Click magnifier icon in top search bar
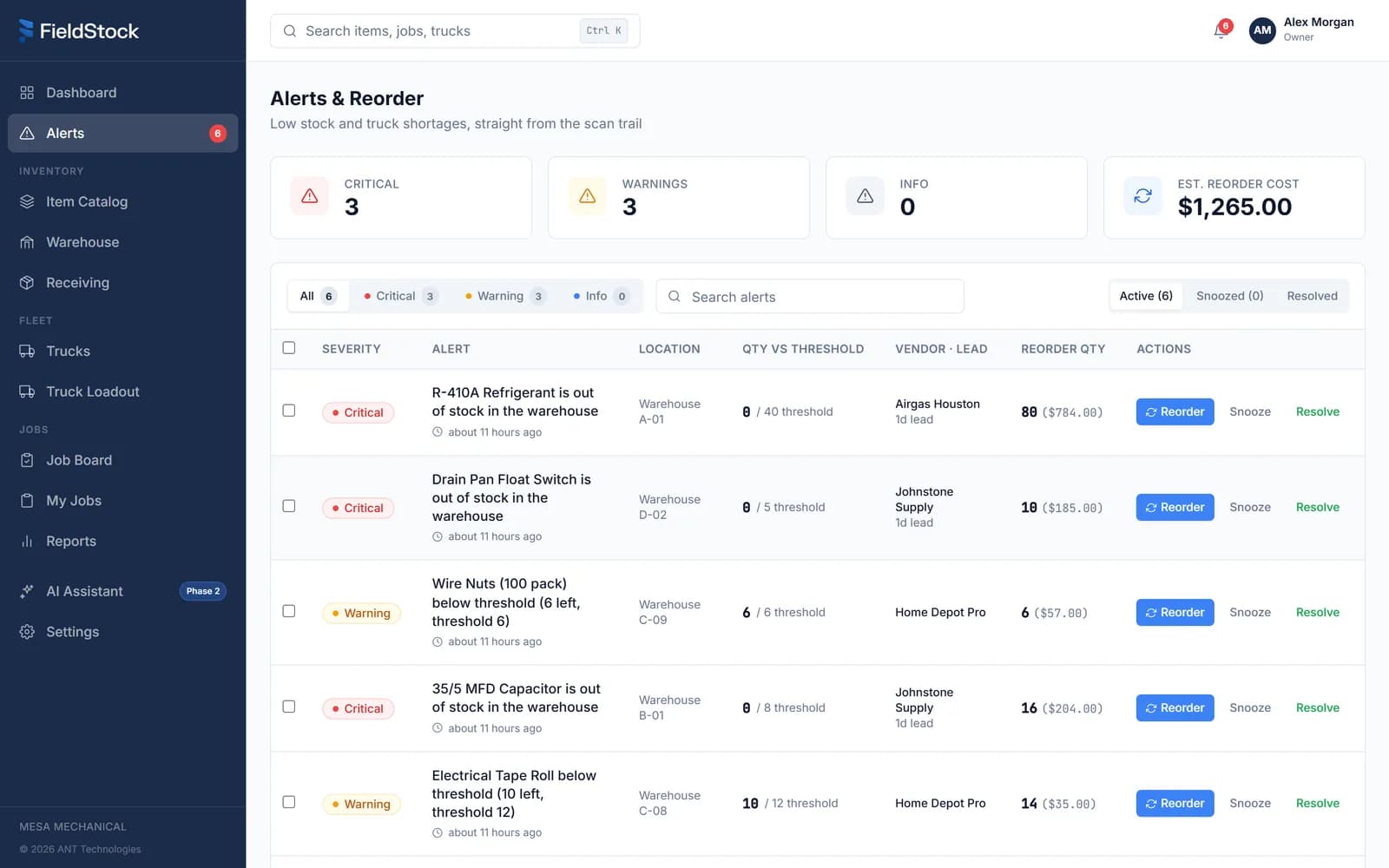This screenshot has height=868, width=1389. [x=289, y=30]
